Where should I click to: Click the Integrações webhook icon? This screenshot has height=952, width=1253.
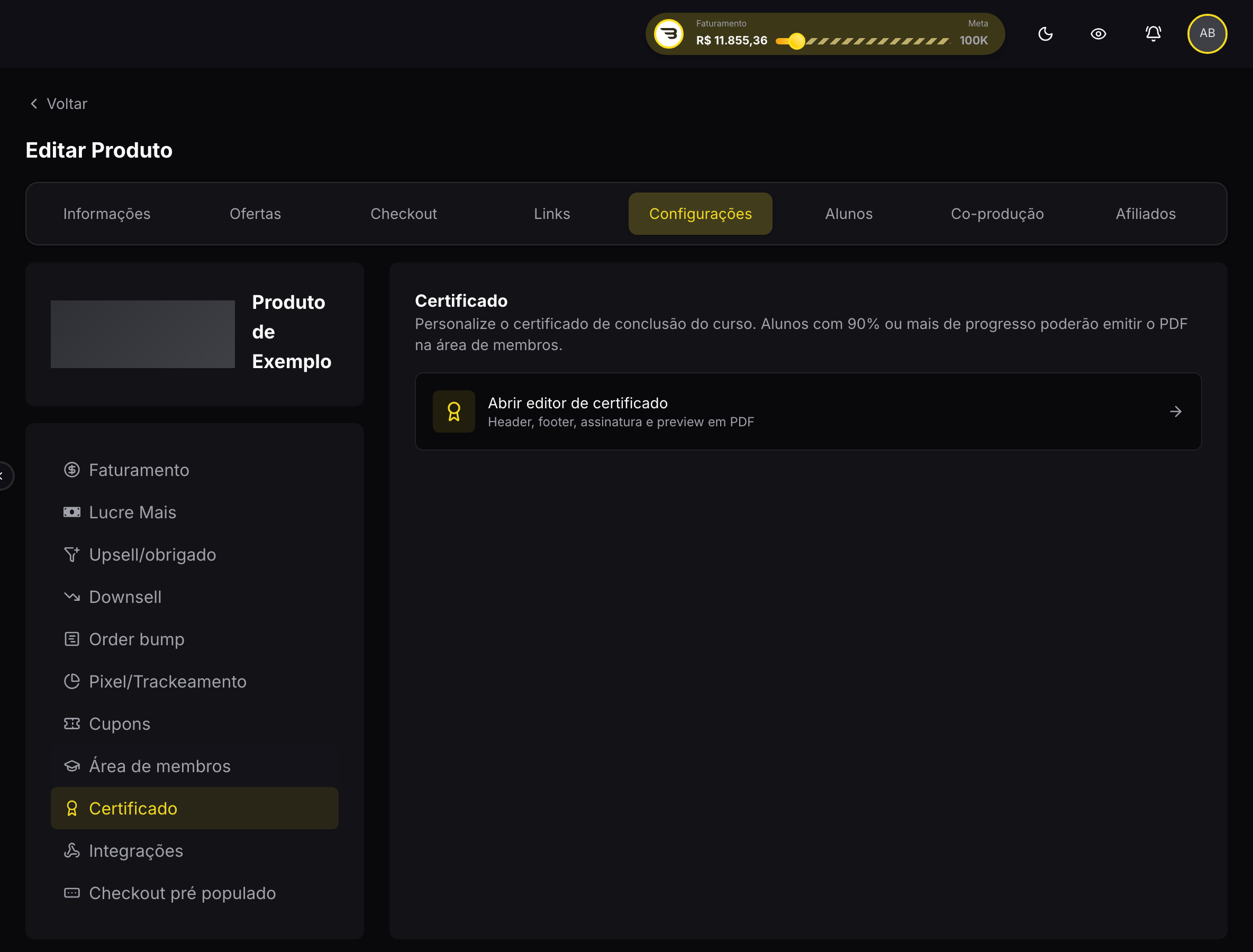(72, 850)
